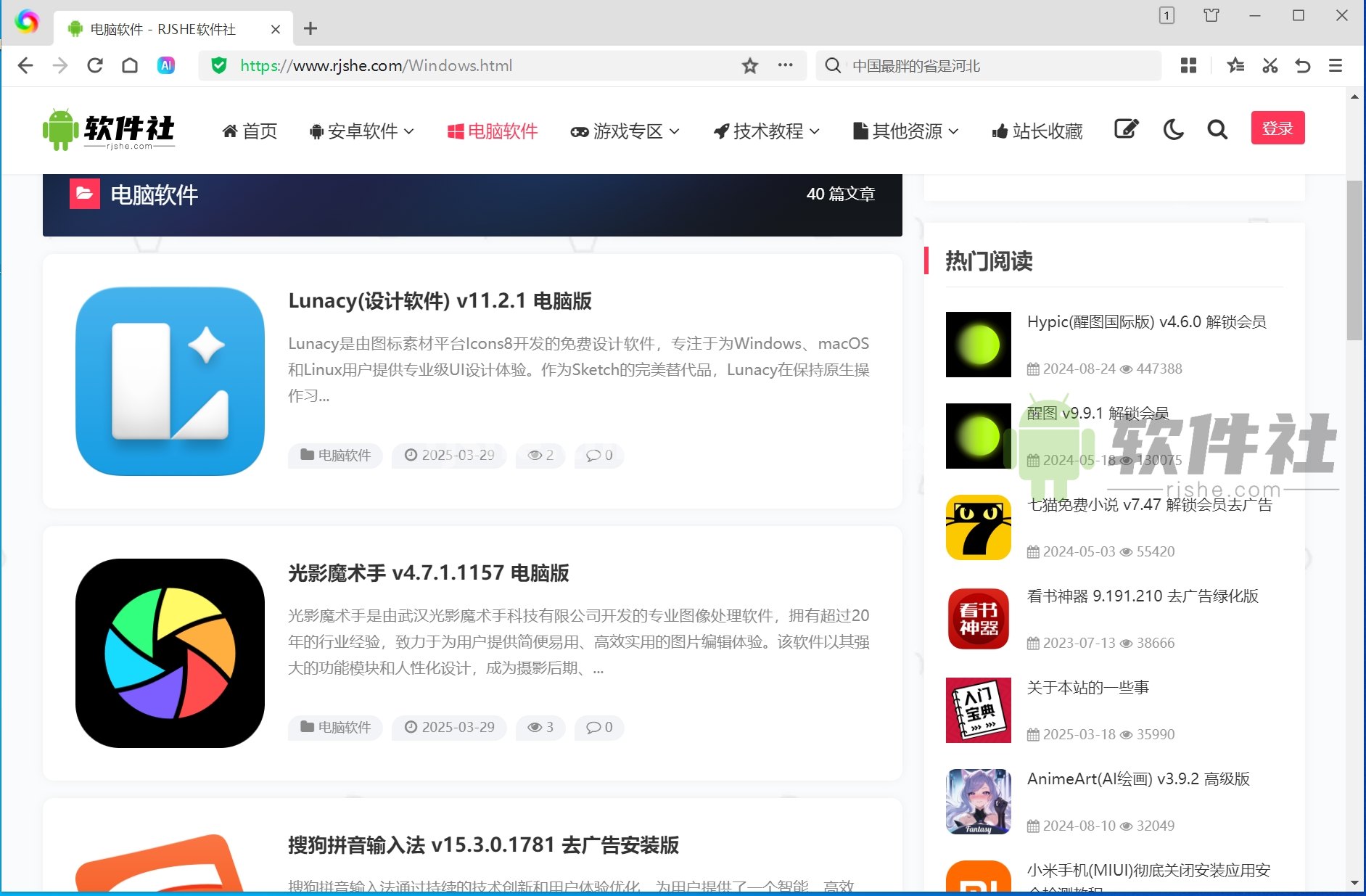Click the scrollbar up arrow
The height and width of the screenshot is (896, 1366).
pos(1354,96)
